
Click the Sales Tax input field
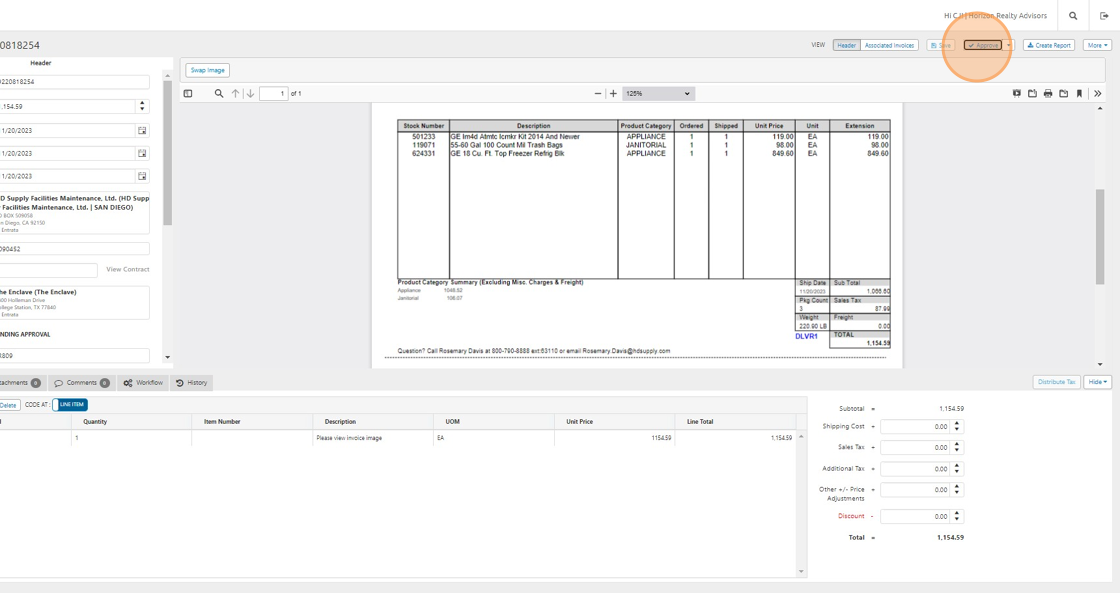pos(916,447)
